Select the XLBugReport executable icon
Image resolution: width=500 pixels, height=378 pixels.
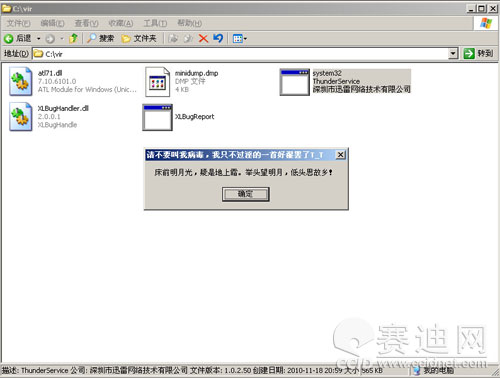pos(157,117)
